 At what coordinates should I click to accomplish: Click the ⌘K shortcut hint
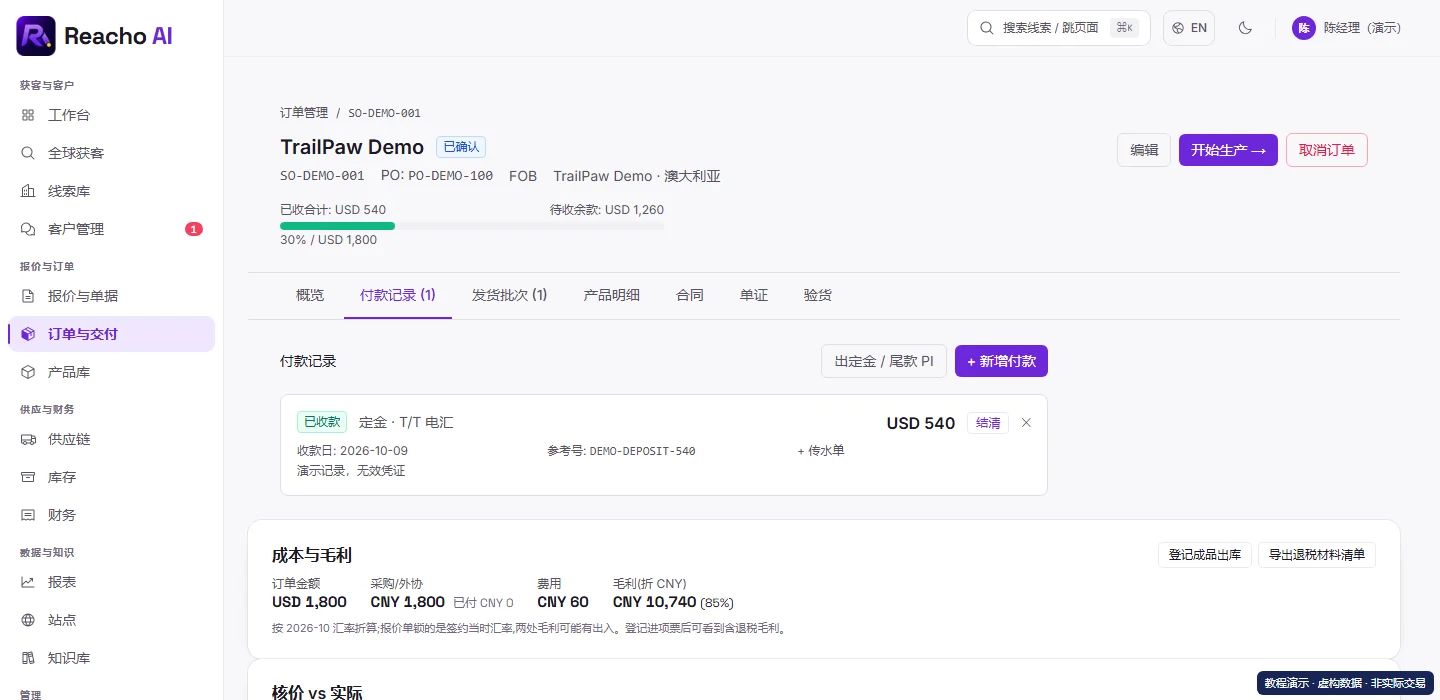tap(1125, 28)
